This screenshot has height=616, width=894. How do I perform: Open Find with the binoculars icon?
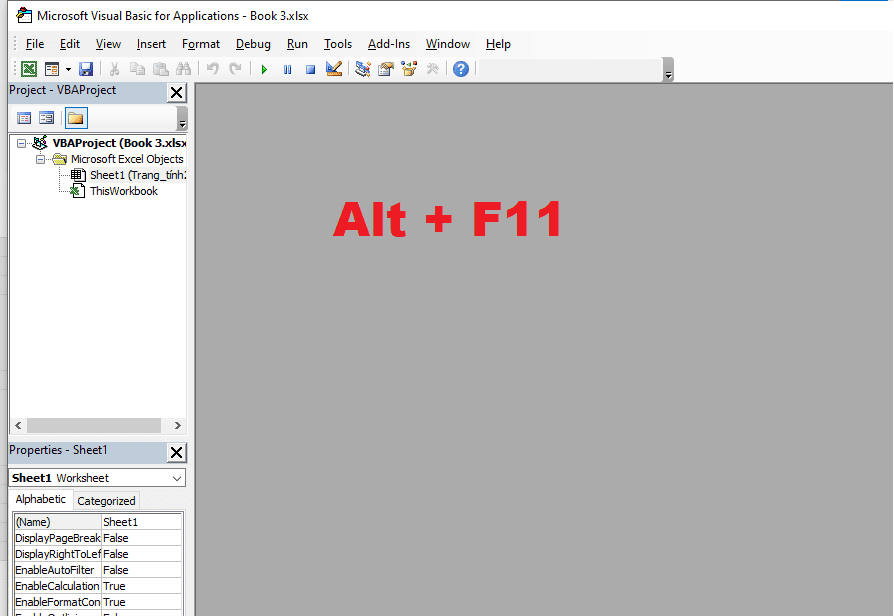184,69
